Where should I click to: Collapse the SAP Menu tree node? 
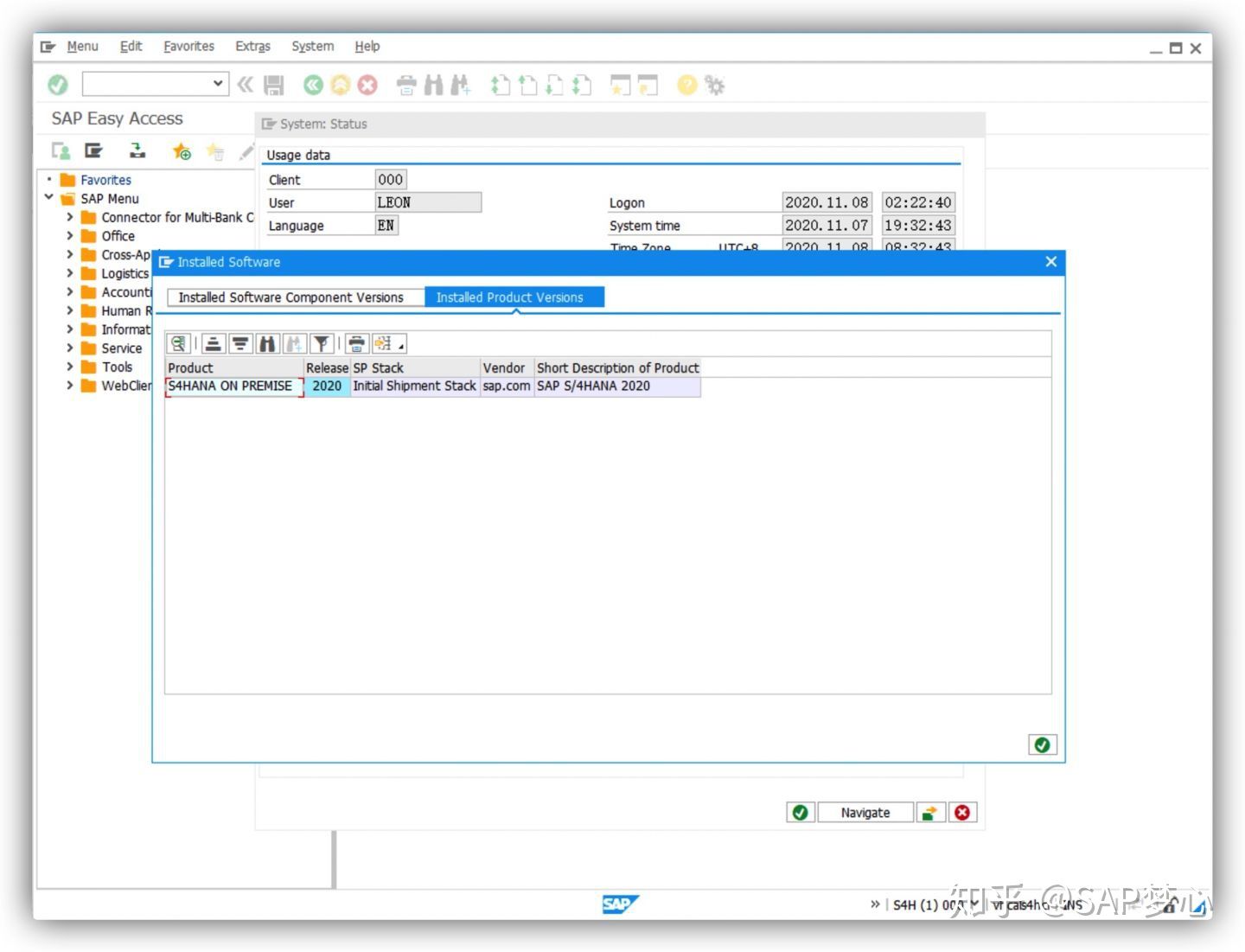click(49, 198)
